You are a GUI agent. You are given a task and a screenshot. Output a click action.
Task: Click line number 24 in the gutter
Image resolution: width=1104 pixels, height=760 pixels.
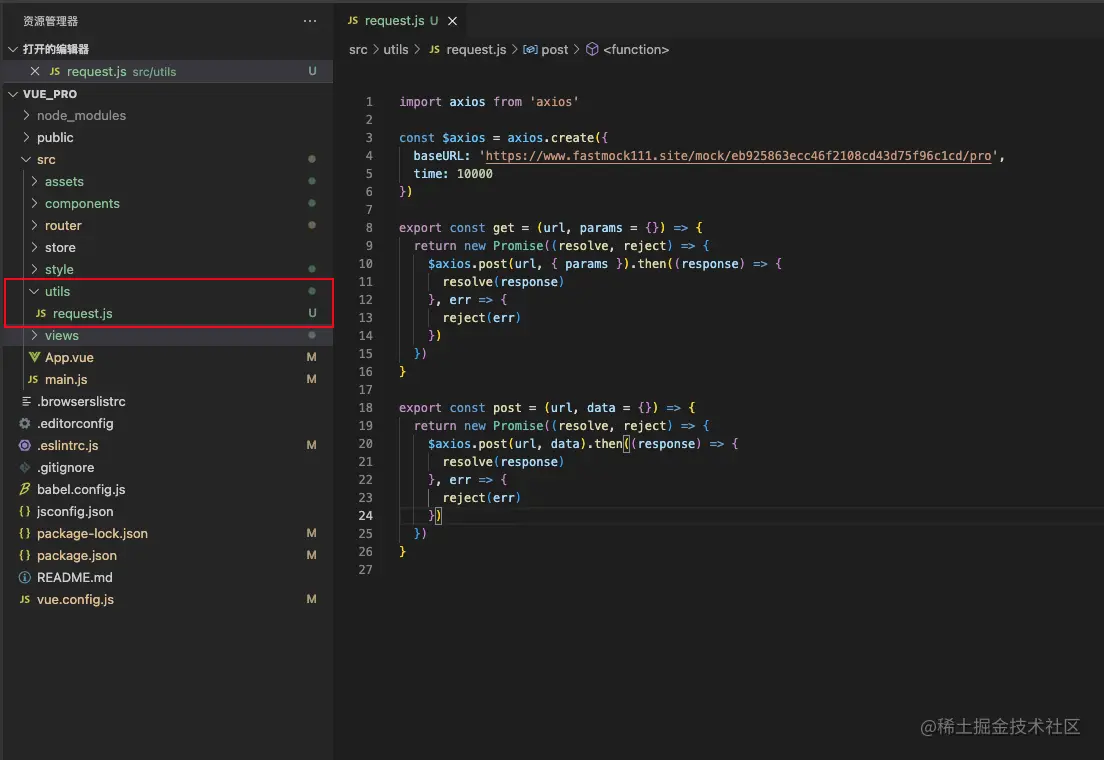pyautogui.click(x=365, y=516)
